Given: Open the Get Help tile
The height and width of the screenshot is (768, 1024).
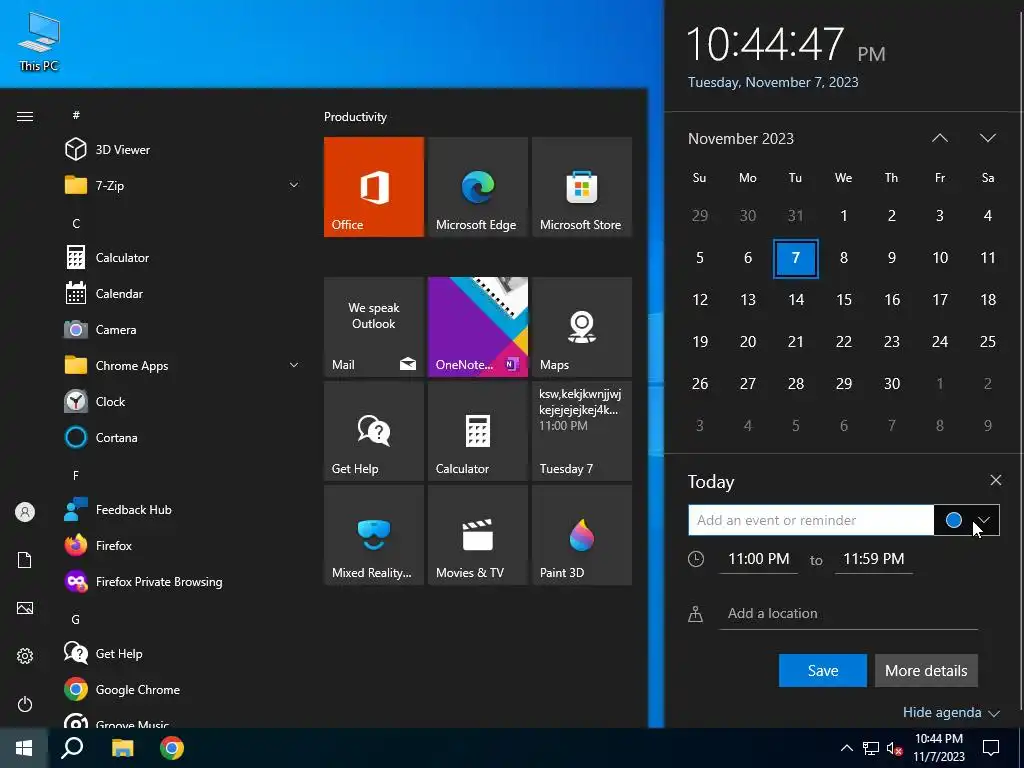Looking at the screenshot, I should (x=374, y=431).
